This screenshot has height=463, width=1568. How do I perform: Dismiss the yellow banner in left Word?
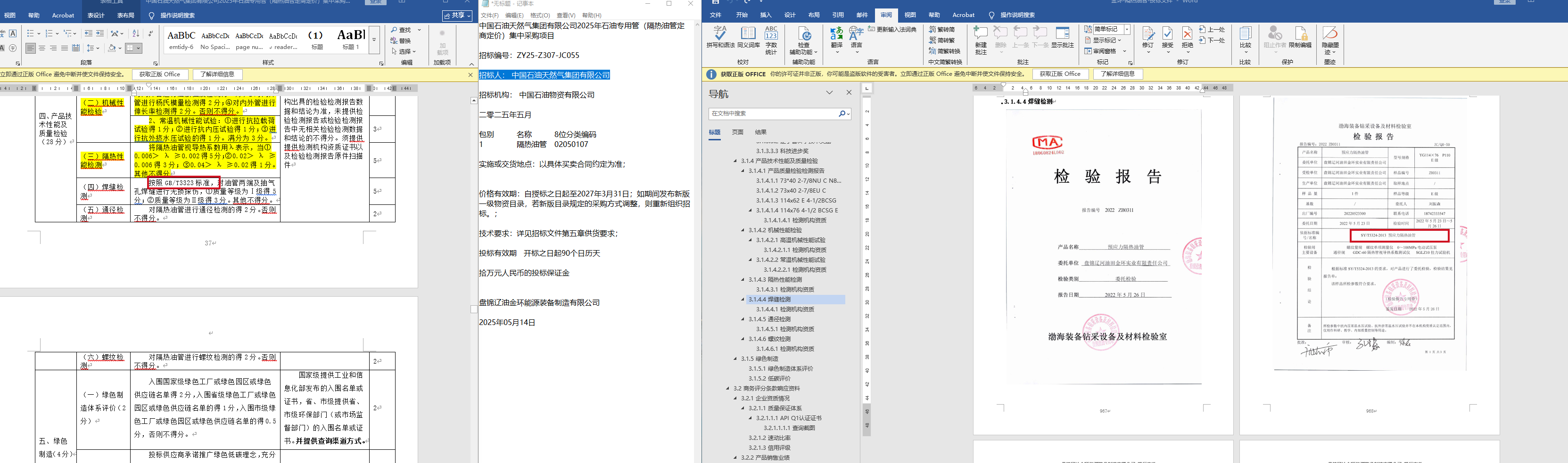tap(470, 74)
